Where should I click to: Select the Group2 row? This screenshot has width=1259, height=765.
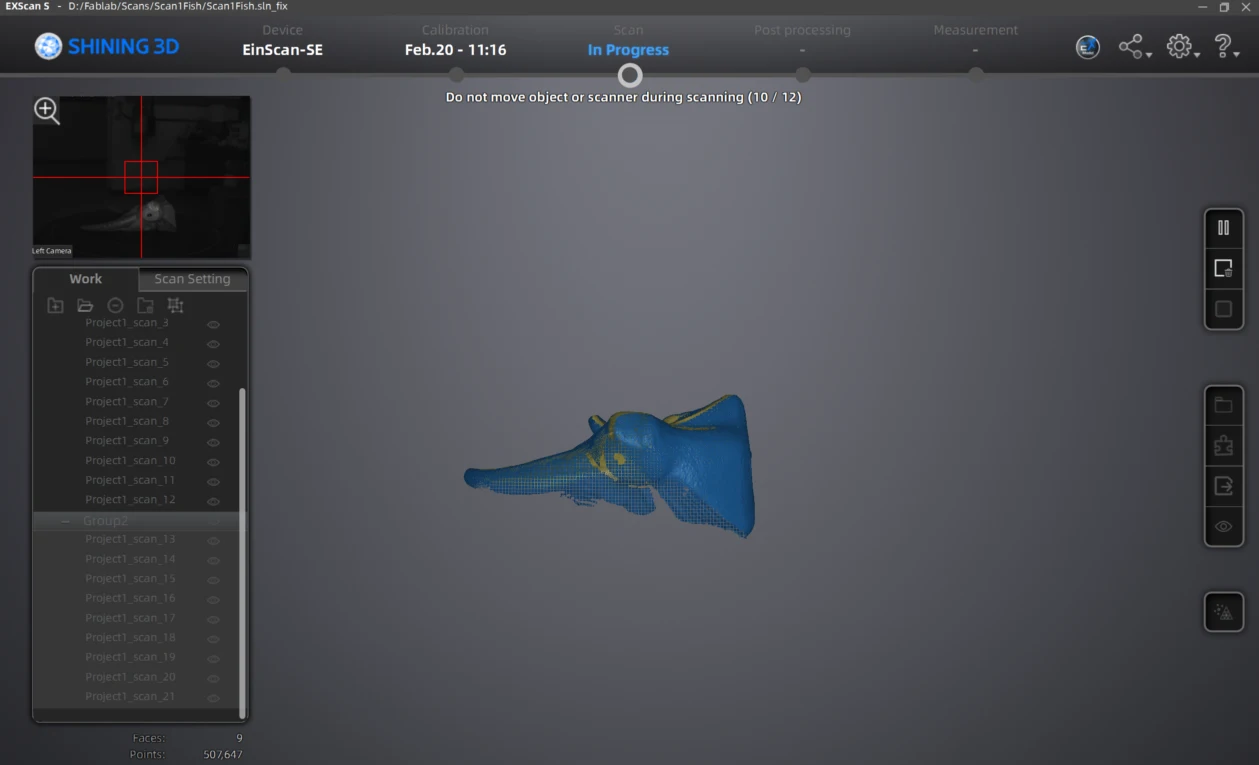pos(135,521)
